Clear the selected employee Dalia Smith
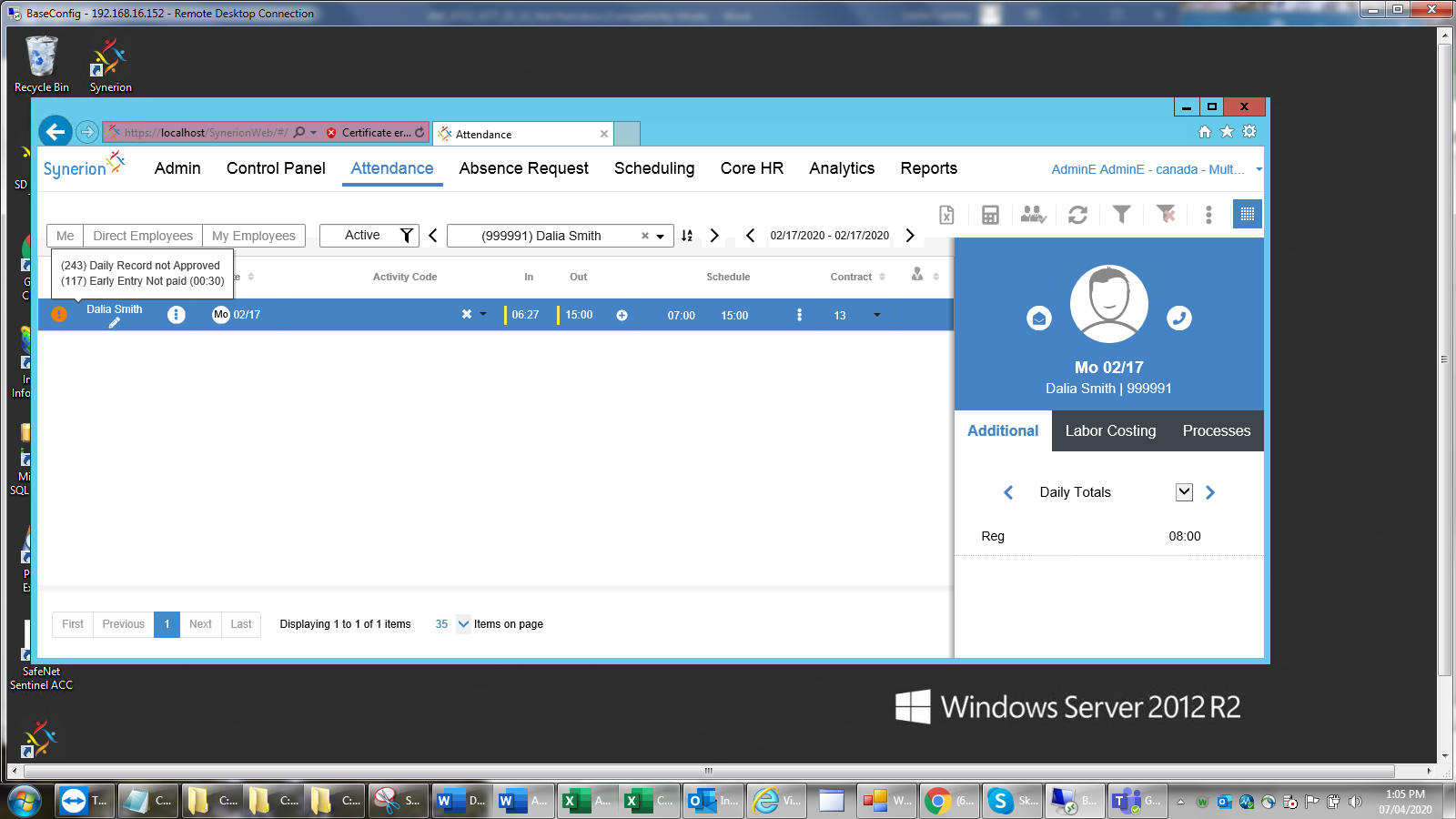The width and height of the screenshot is (1456, 819). click(645, 236)
